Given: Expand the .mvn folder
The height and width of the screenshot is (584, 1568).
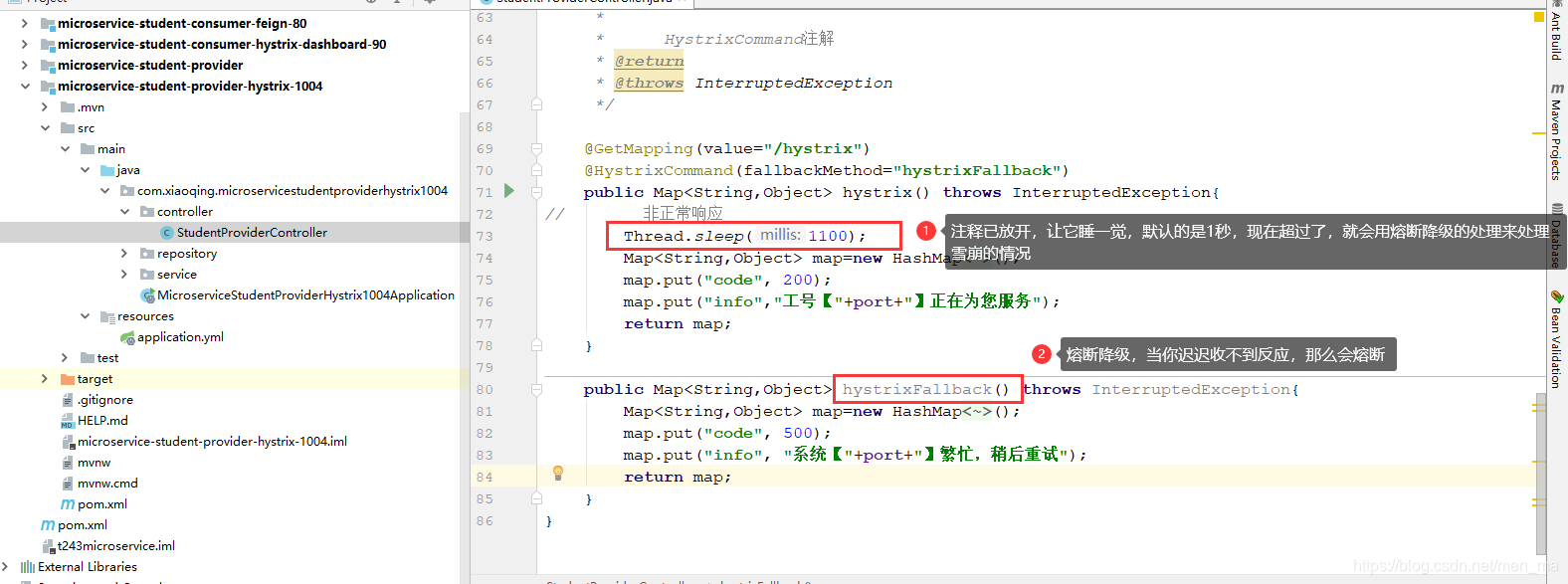Looking at the screenshot, I should point(45,106).
